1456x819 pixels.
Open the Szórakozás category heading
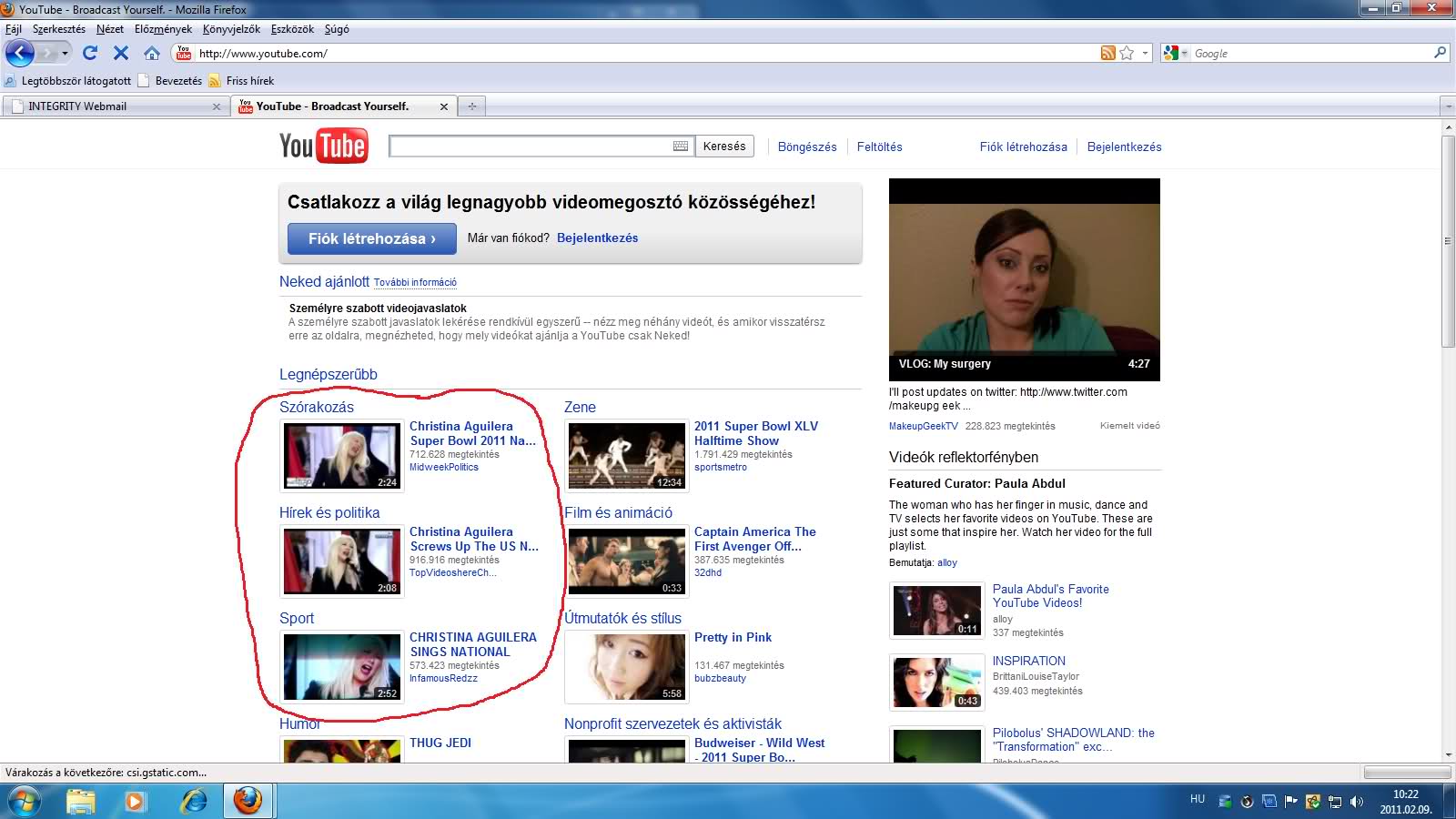click(317, 407)
